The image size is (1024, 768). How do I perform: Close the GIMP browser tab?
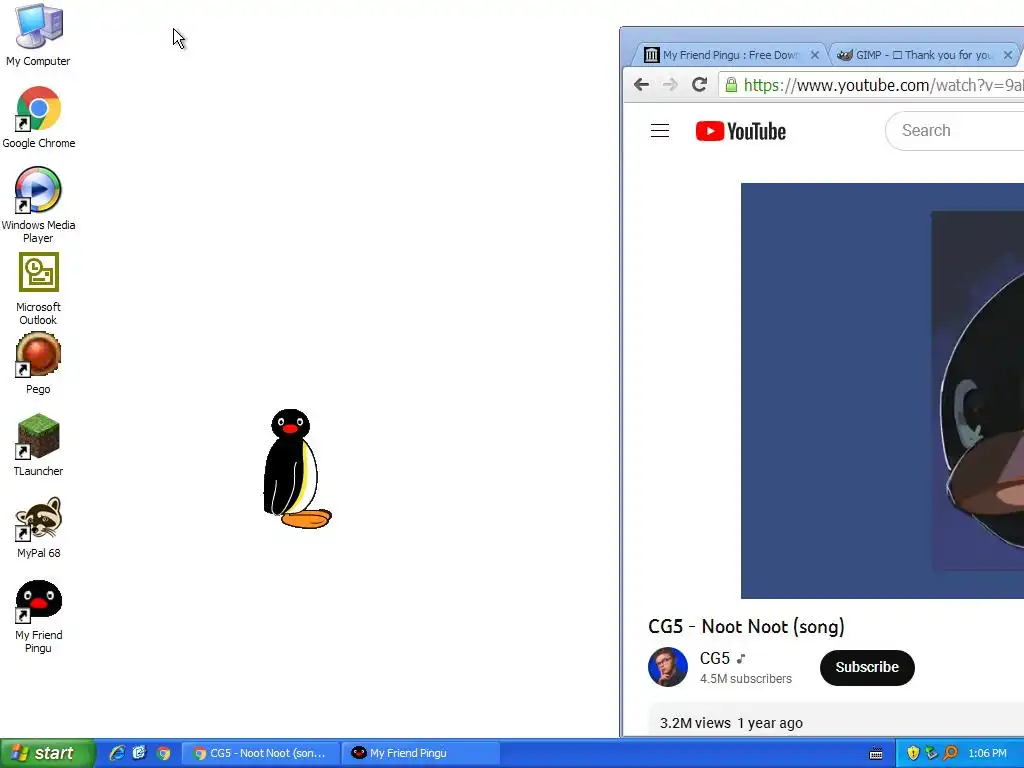1008,55
